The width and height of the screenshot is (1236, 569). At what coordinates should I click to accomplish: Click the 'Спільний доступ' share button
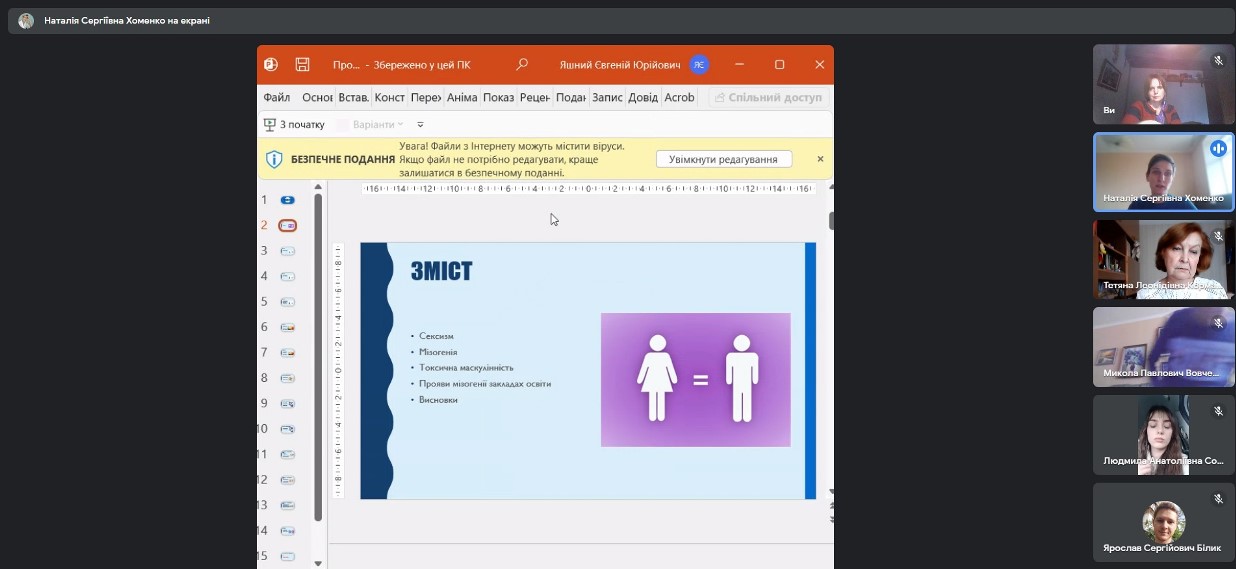(768, 98)
